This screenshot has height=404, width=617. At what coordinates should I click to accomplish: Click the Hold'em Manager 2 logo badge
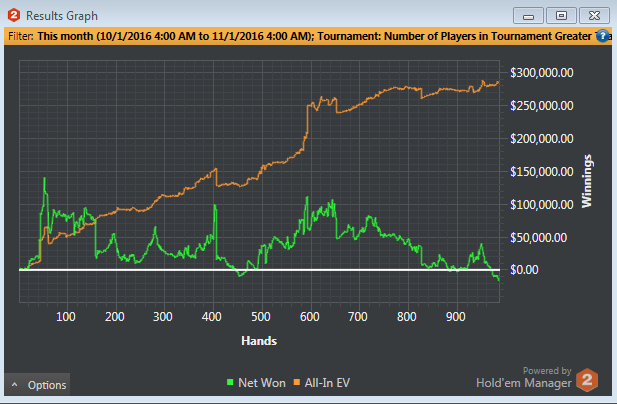587,380
